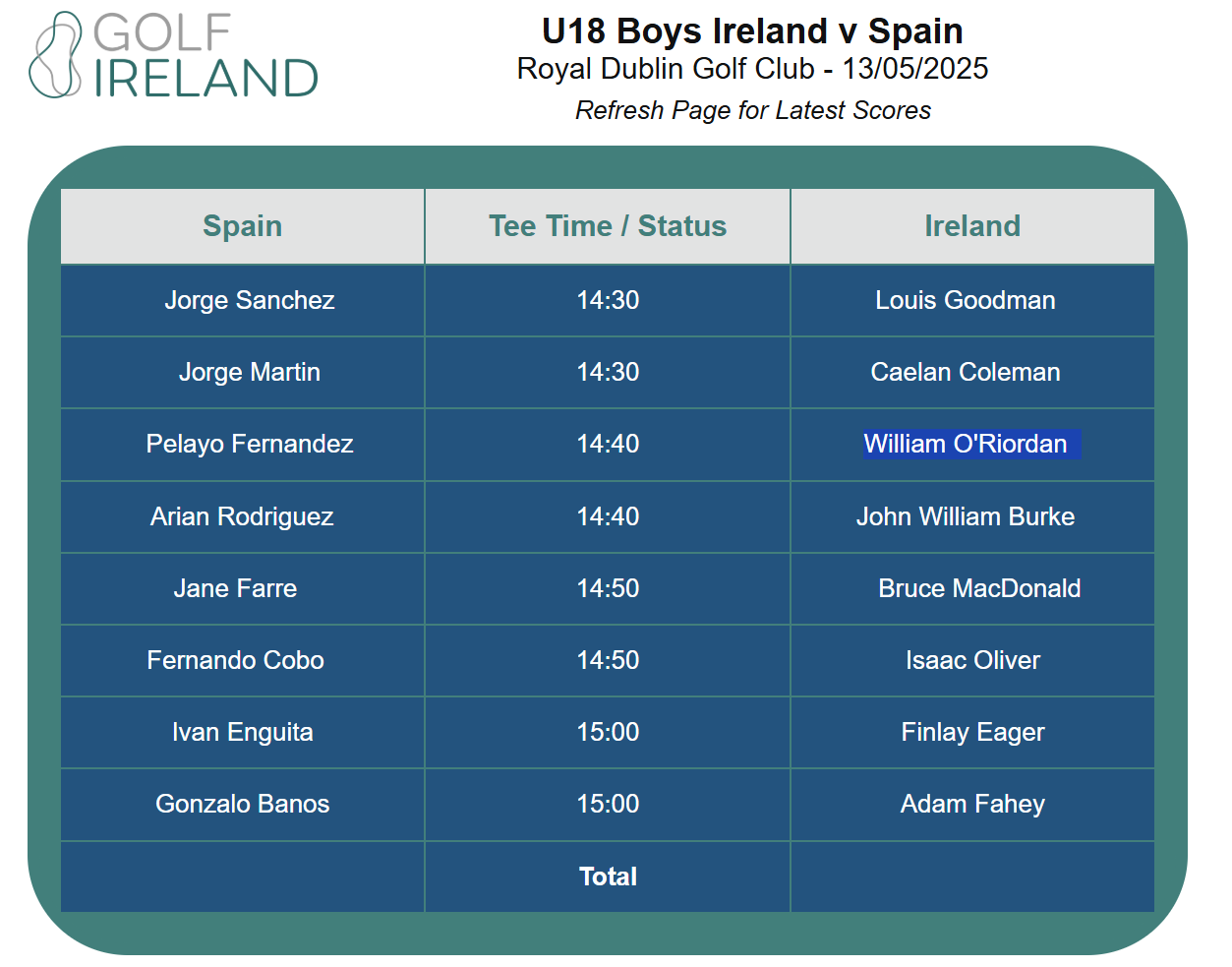Click the Total row label
This screenshot has height=967, width=1232.
click(x=608, y=876)
